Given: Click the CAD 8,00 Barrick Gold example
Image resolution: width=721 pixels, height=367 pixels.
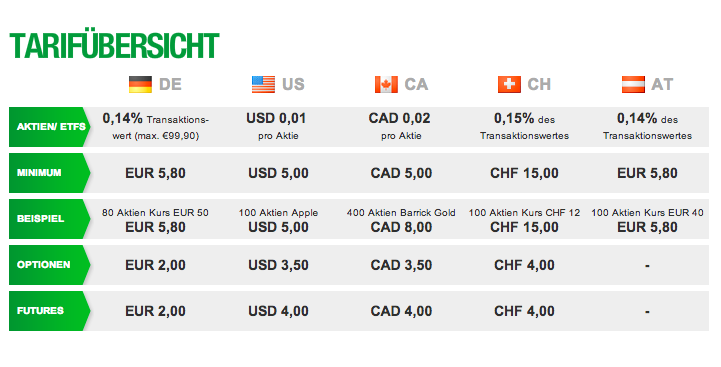Looking at the screenshot, I should pyautogui.click(x=401, y=220).
